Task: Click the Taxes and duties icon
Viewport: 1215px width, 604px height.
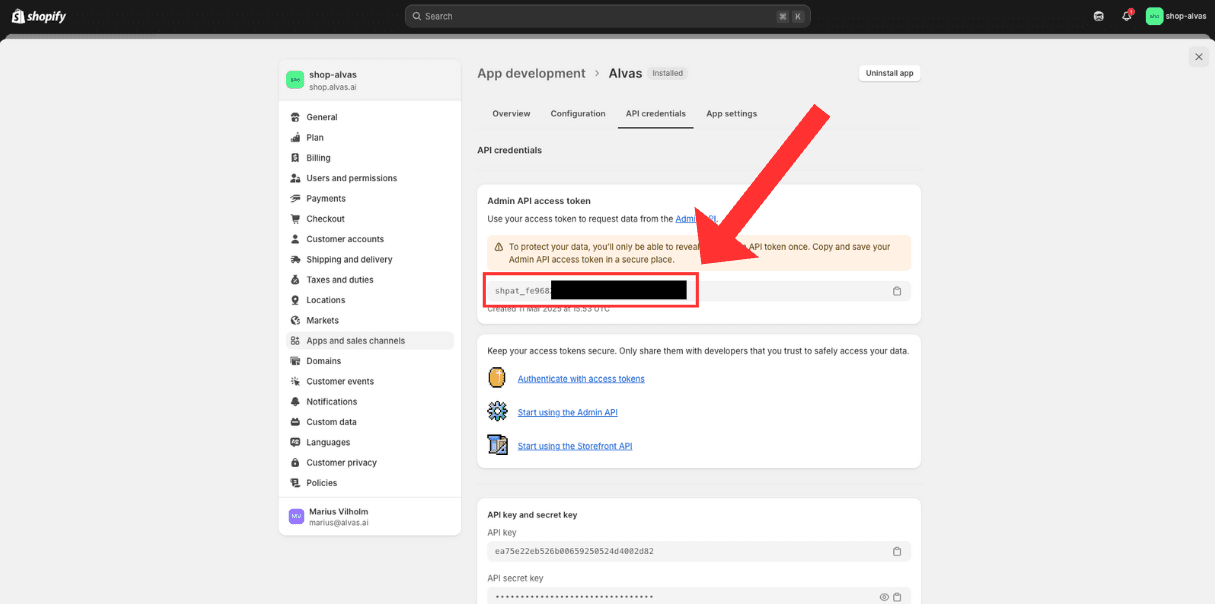Action: pos(295,280)
